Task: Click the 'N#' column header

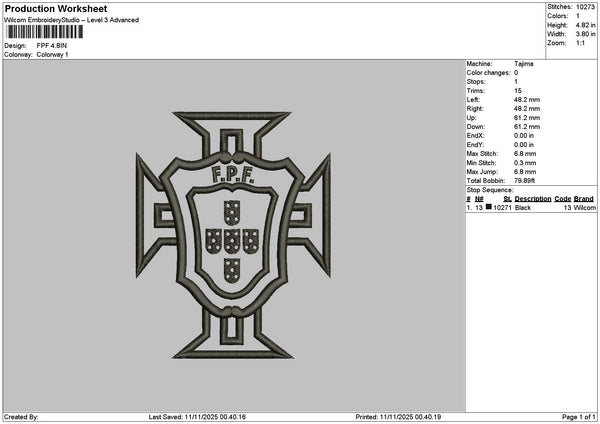Action: coord(479,199)
